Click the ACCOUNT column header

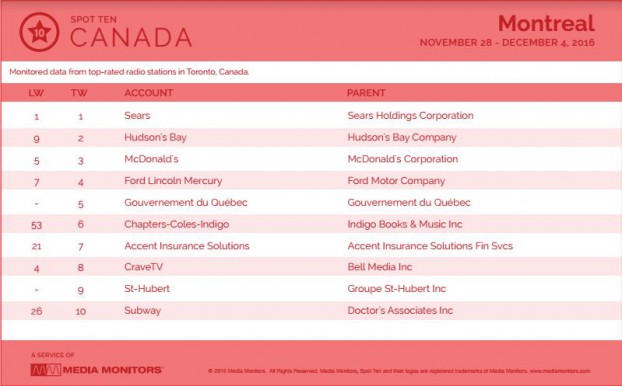pos(148,93)
